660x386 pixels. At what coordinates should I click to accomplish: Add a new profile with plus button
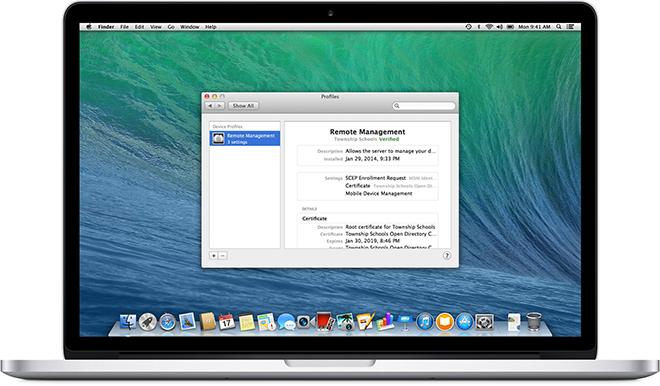point(213,256)
